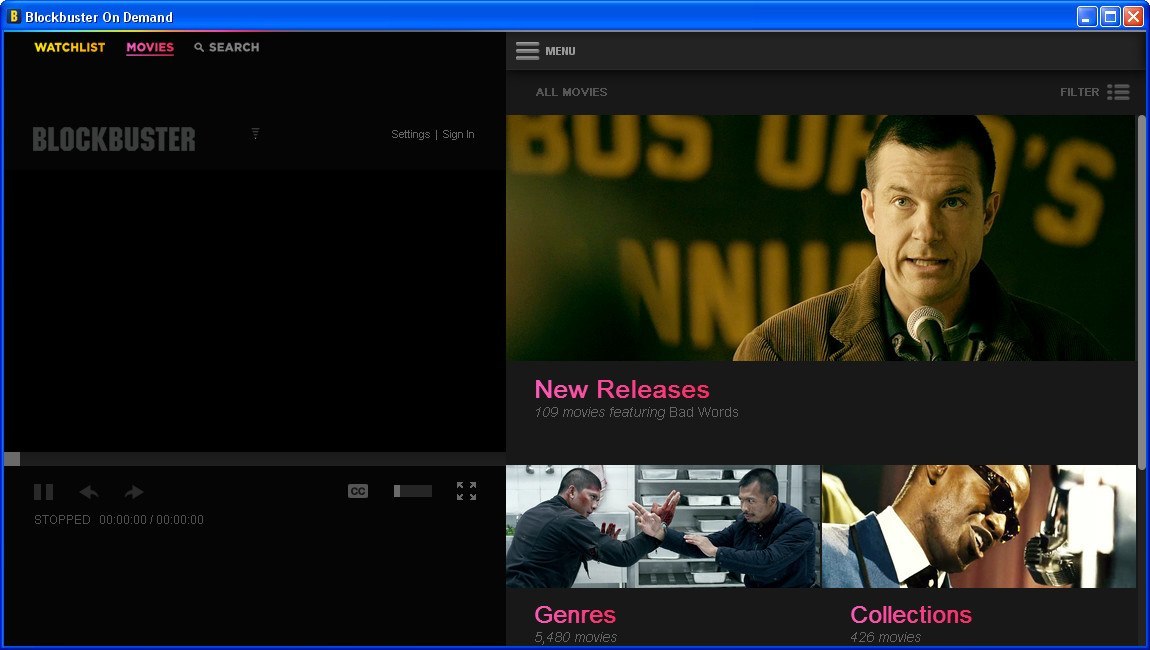Enter fullscreen with the expand icon

tap(466, 491)
